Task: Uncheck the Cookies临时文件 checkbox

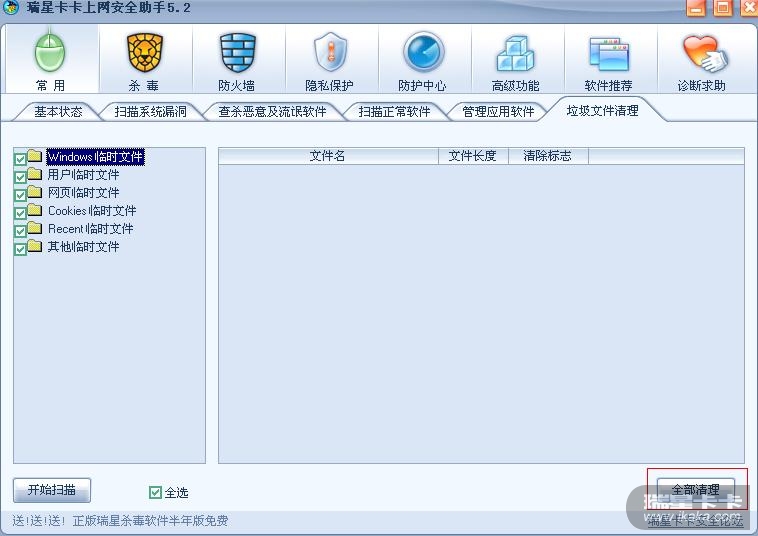Action: (20, 213)
